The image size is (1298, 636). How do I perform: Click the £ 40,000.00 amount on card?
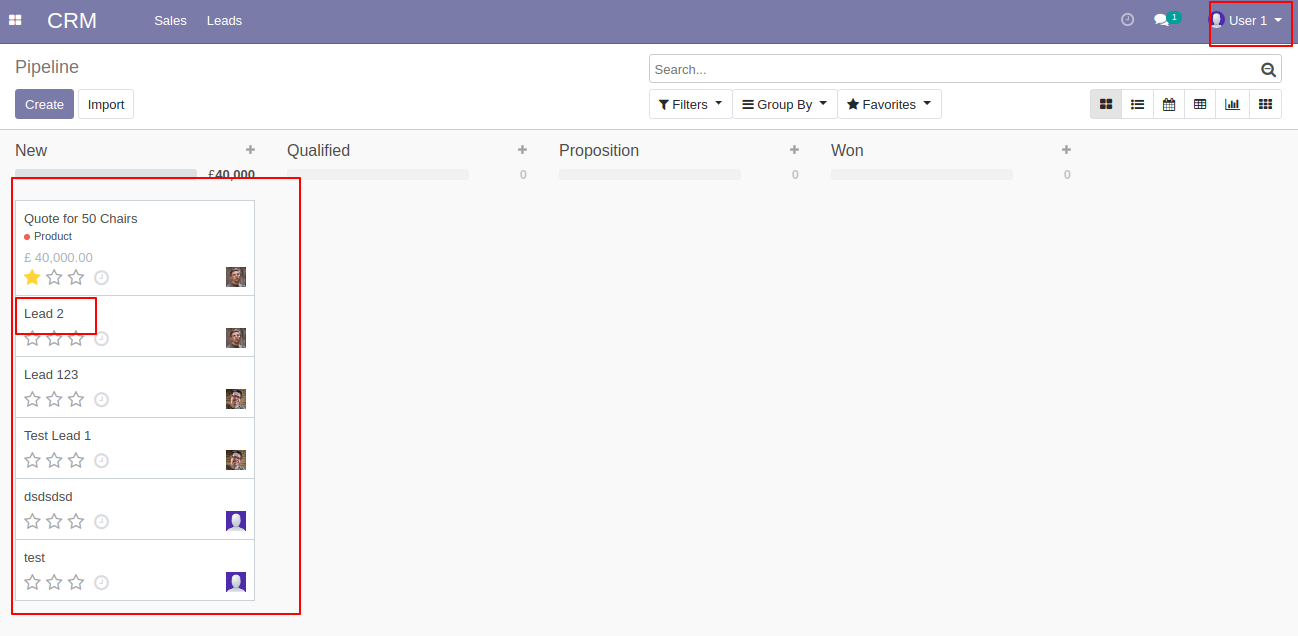click(58, 257)
